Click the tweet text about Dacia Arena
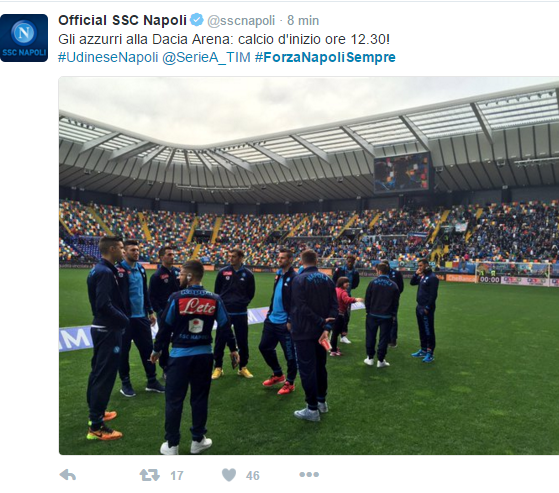 tap(224, 39)
